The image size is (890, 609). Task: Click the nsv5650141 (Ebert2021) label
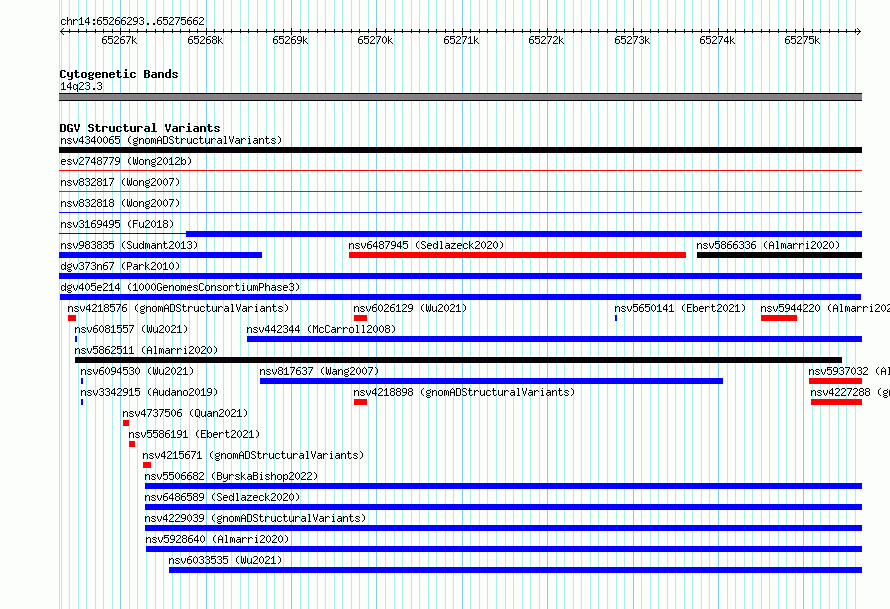680,308
